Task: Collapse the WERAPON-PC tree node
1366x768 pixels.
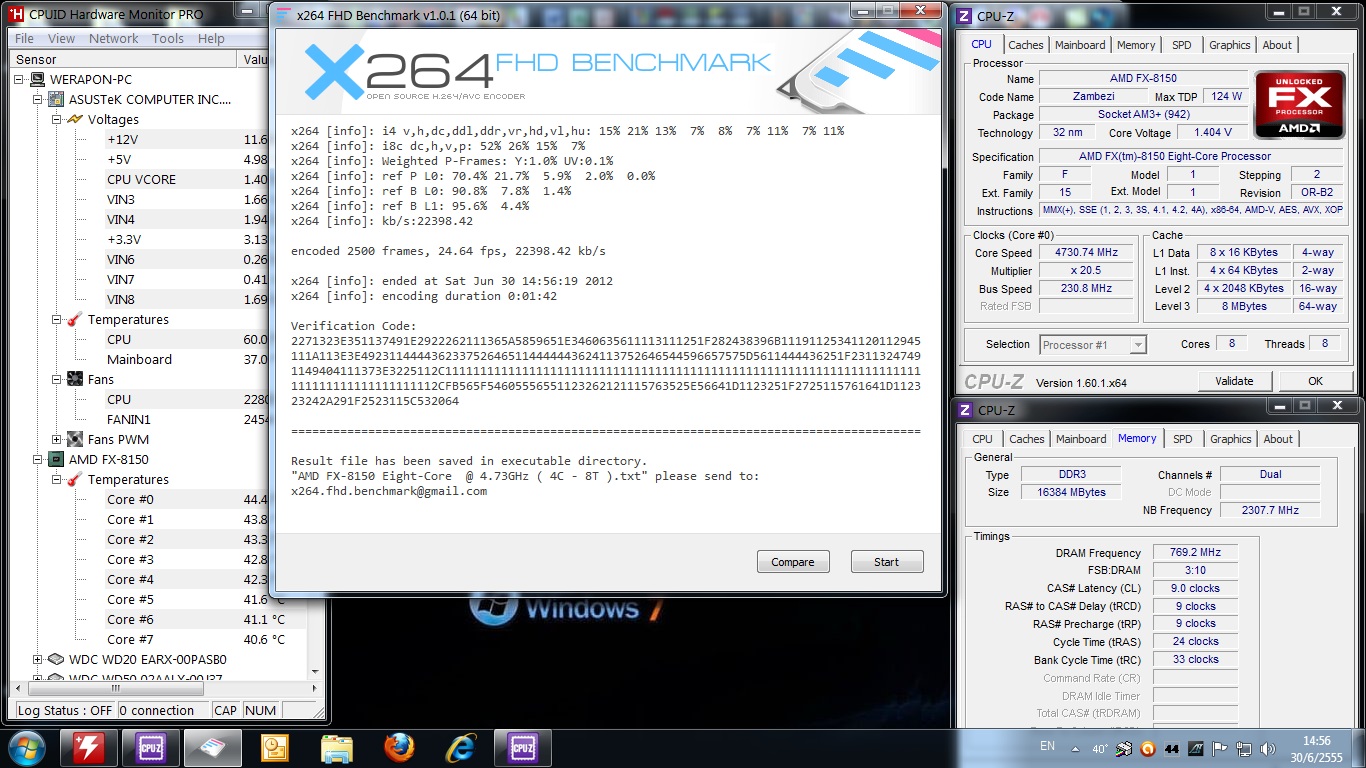Action: pyautogui.click(x=20, y=80)
